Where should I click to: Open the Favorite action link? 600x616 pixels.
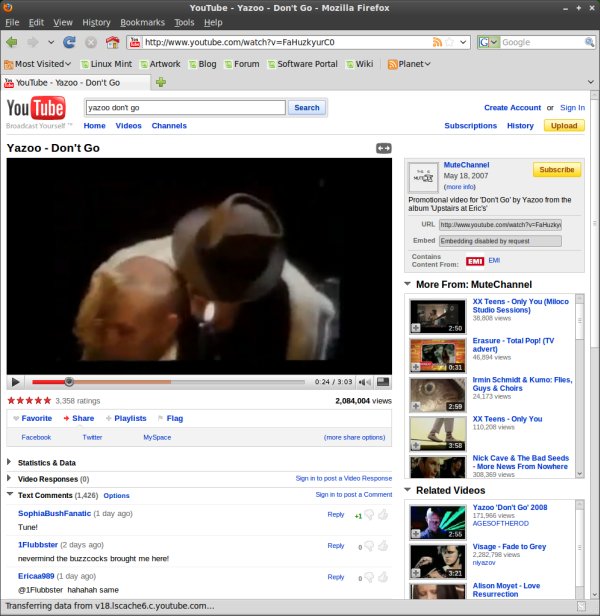(x=37, y=418)
